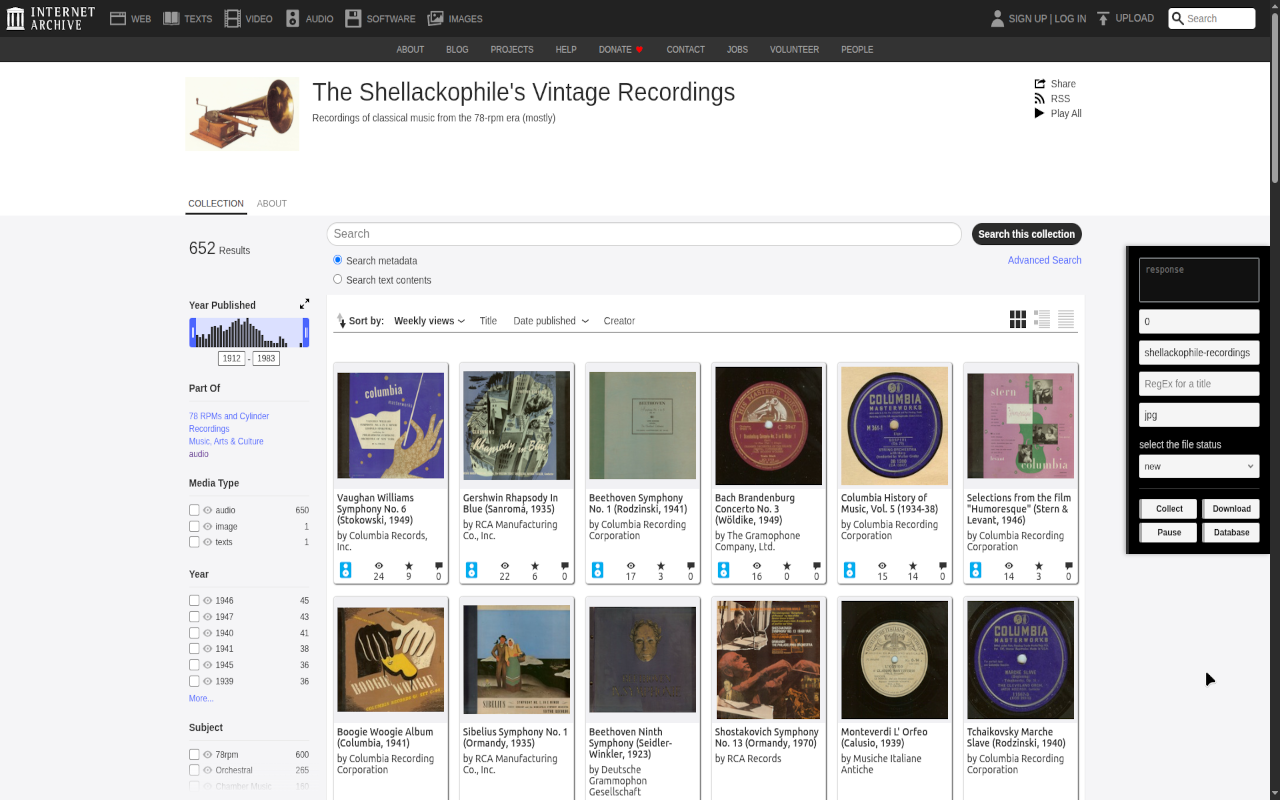Sort results by Title
1280x800 pixels.
click(x=488, y=321)
